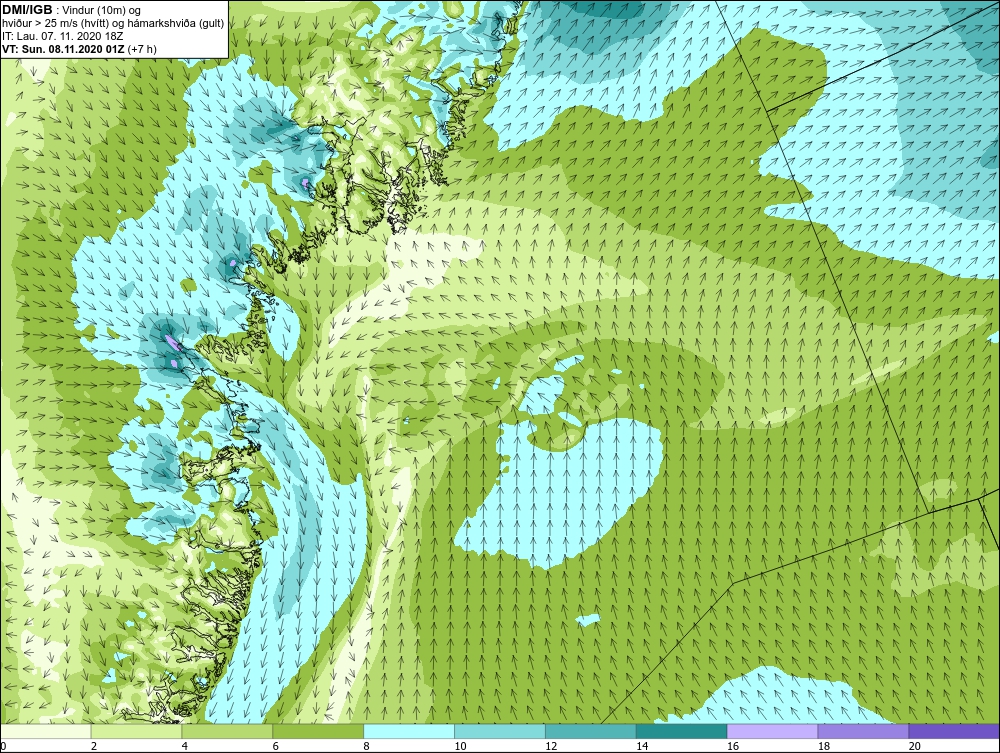Click the 'Vindur (10m) og' label

point(101,10)
